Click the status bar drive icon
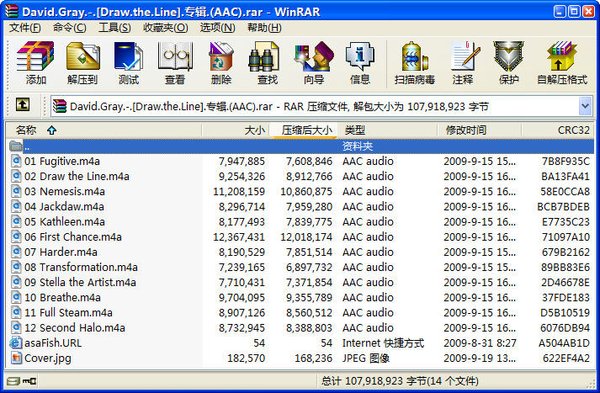Image resolution: width=600 pixels, height=393 pixels. click(x=13, y=381)
